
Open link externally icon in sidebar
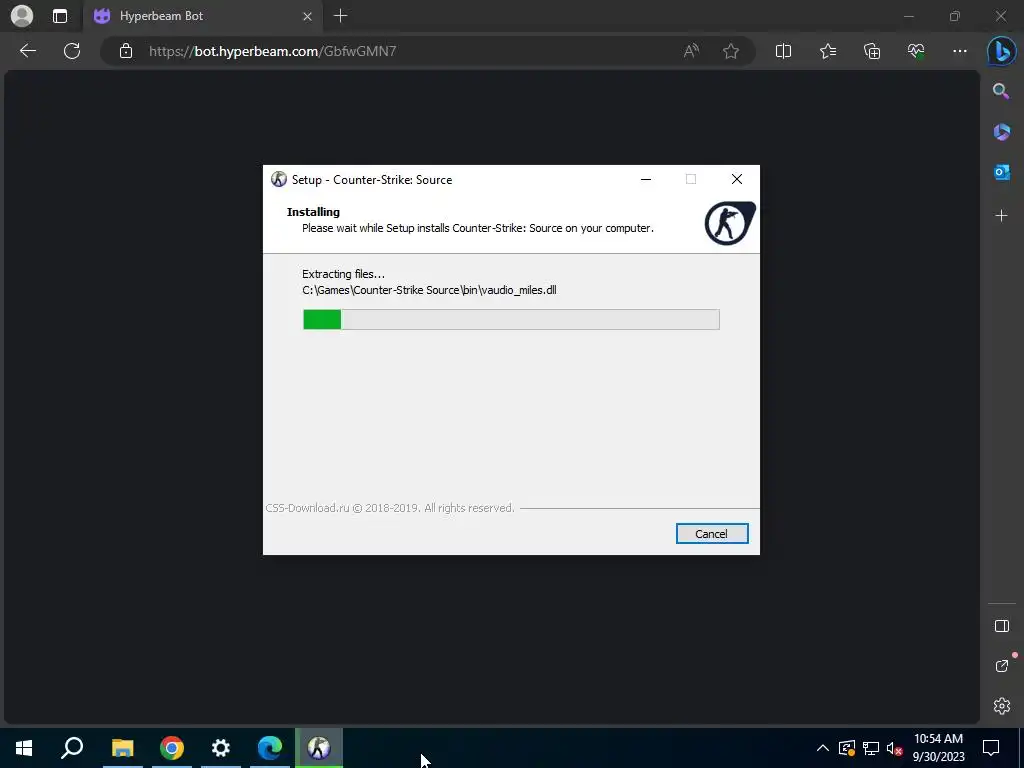point(1001,665)
